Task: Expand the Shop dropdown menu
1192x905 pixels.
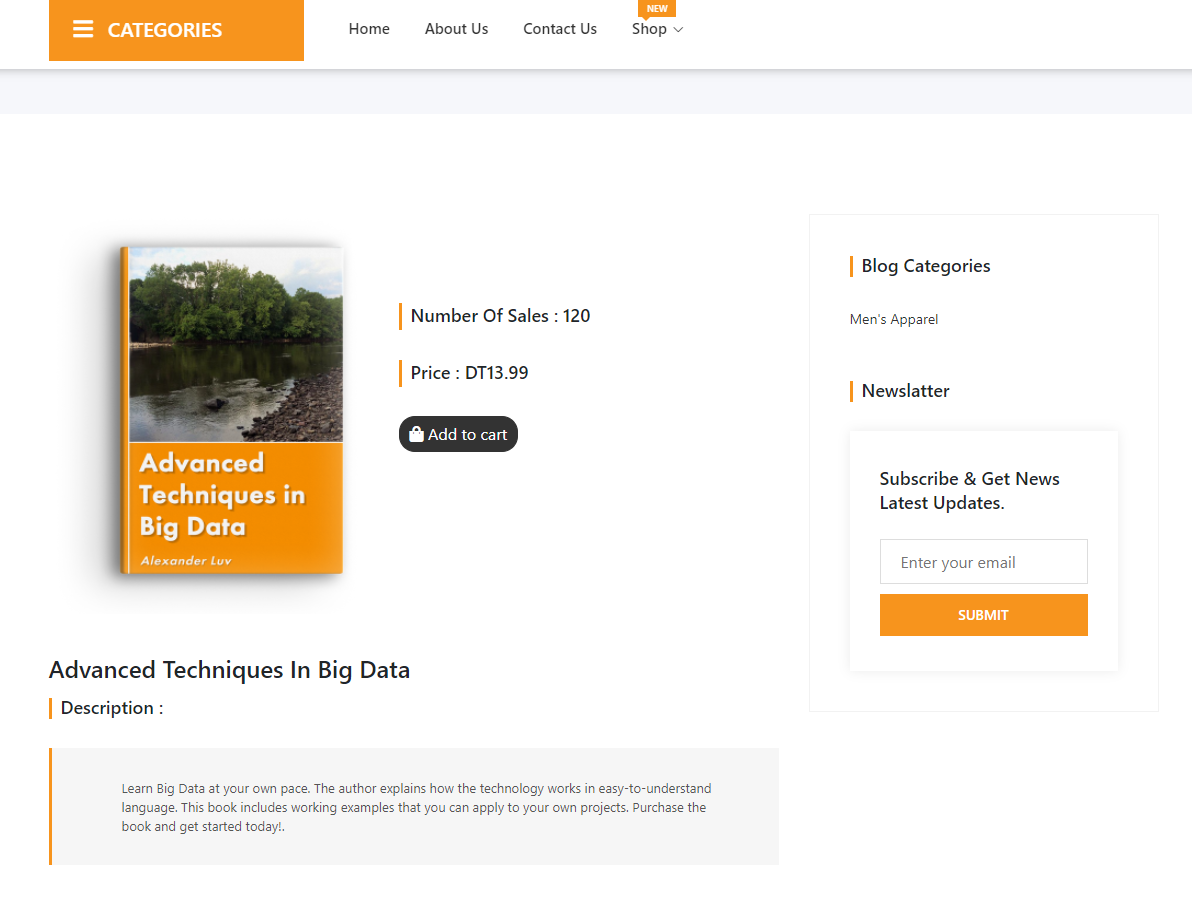Action: (650, 29)
